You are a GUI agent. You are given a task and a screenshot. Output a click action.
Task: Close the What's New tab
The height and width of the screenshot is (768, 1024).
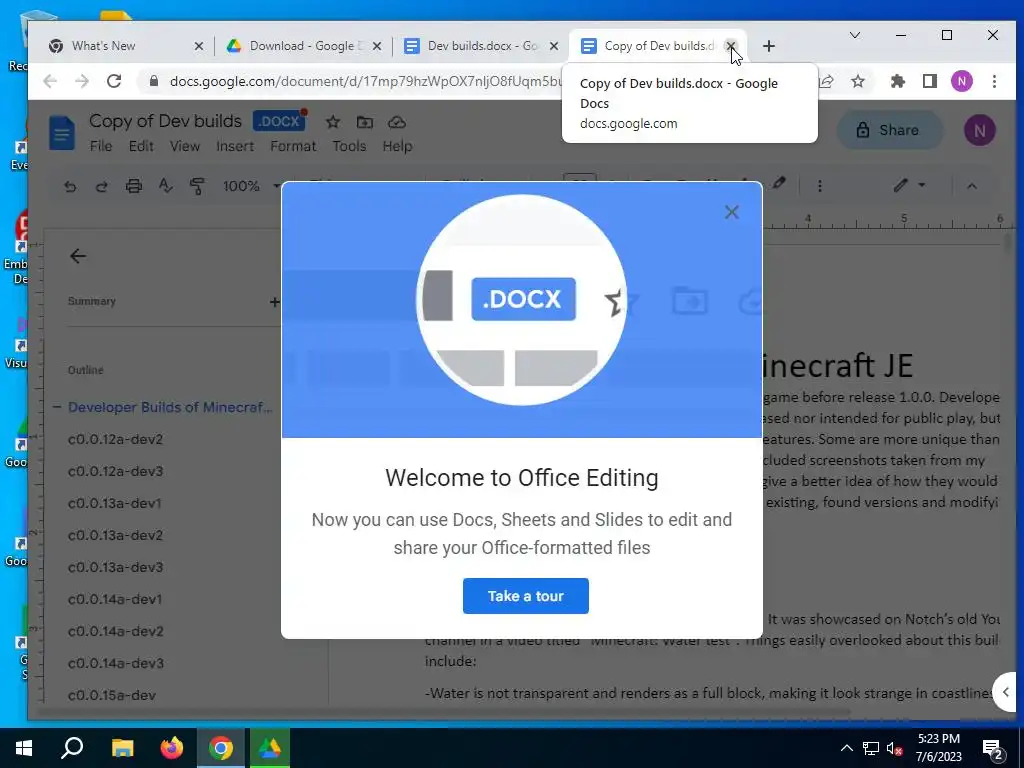click(x=199, y=46)
